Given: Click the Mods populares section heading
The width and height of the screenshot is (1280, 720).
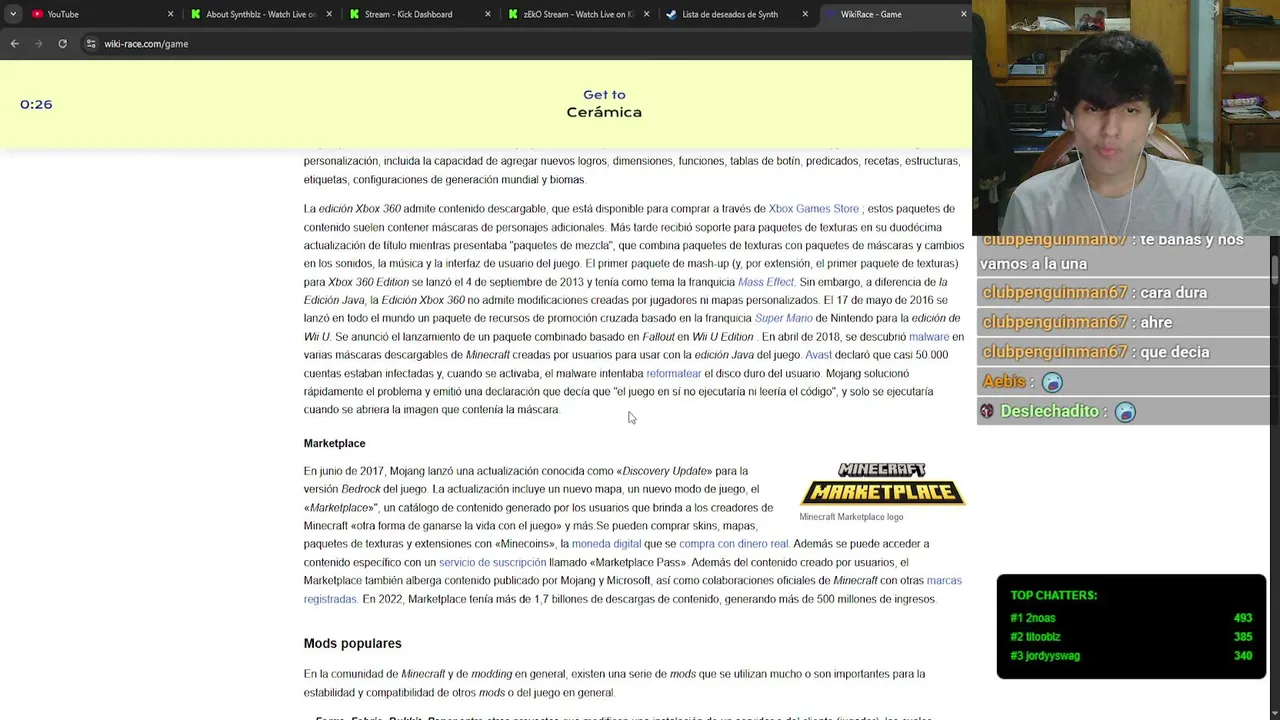Looking at the screenshot, I should point(352,643).
